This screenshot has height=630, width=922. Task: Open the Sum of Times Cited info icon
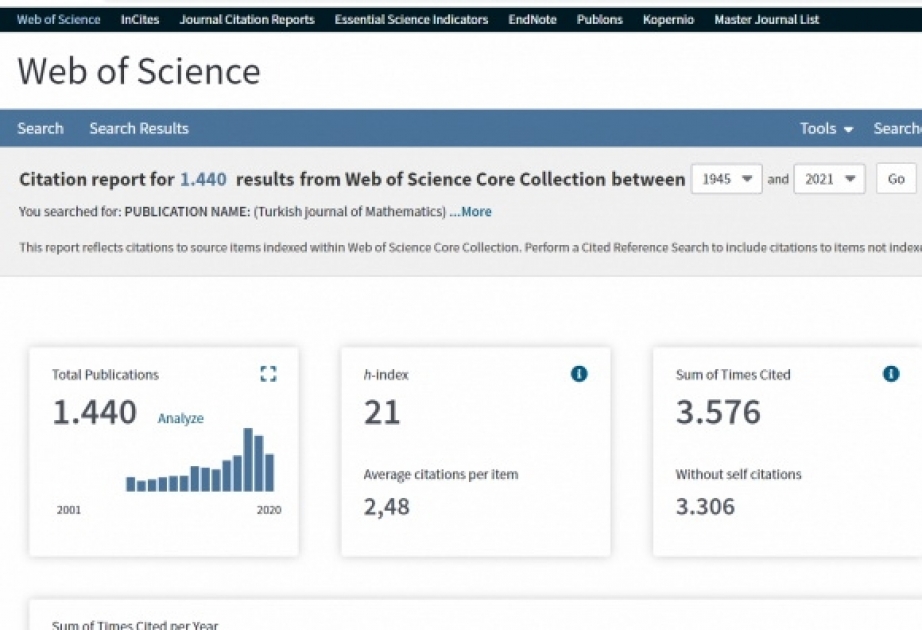[891, 374]
